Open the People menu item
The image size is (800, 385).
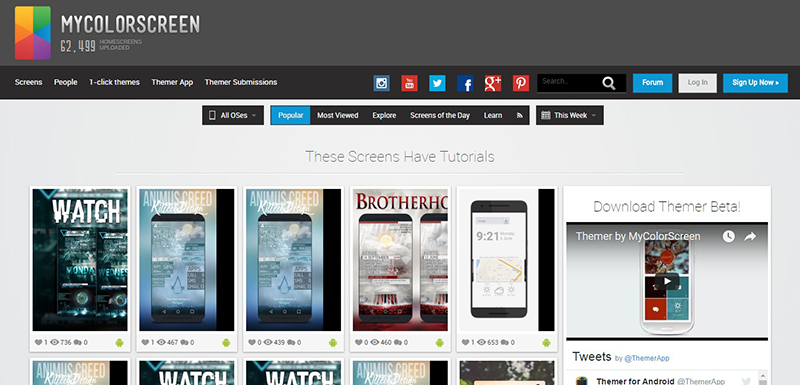click(x=66, y=82)
